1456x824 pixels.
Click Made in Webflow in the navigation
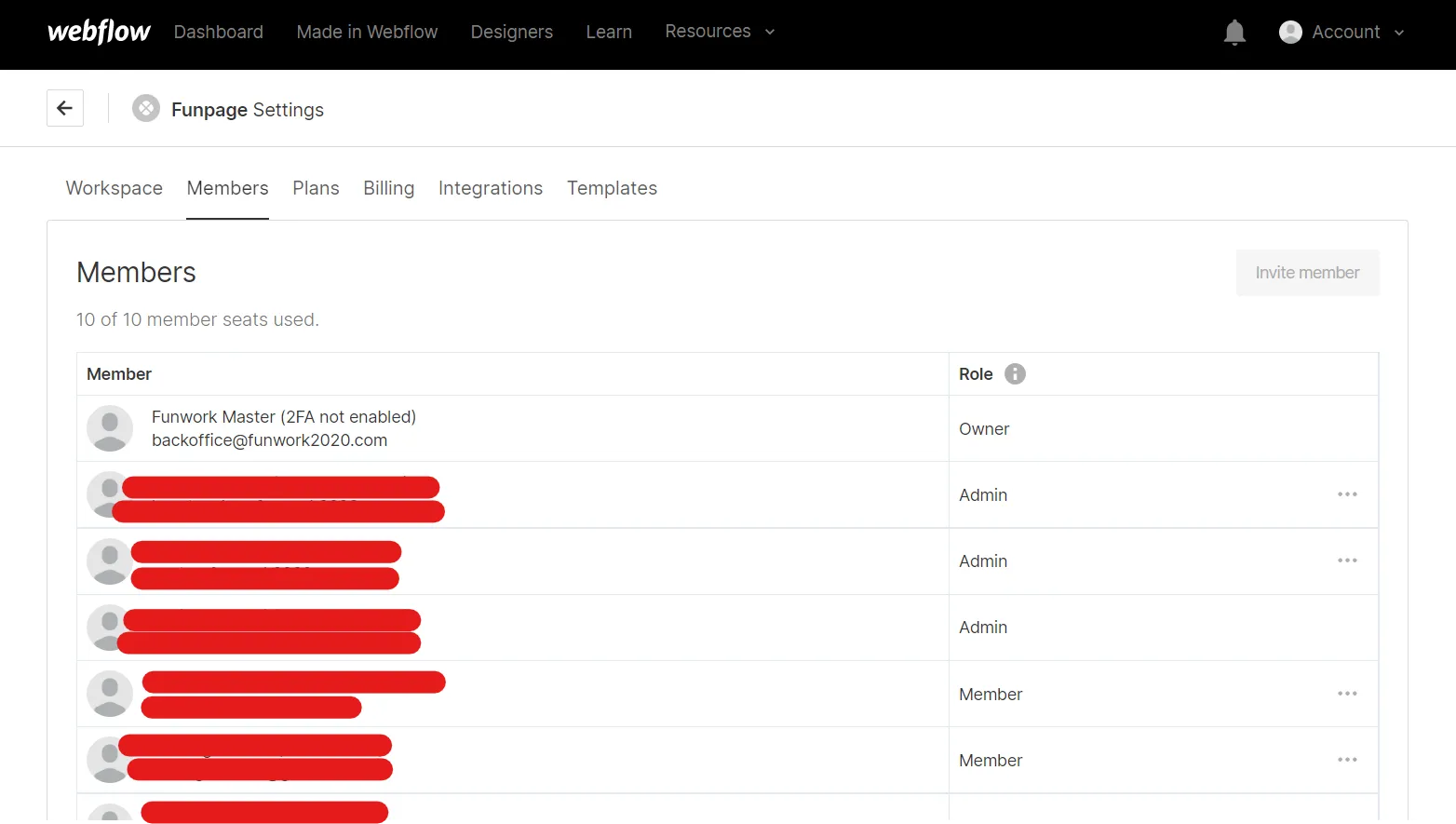point(367,32)
